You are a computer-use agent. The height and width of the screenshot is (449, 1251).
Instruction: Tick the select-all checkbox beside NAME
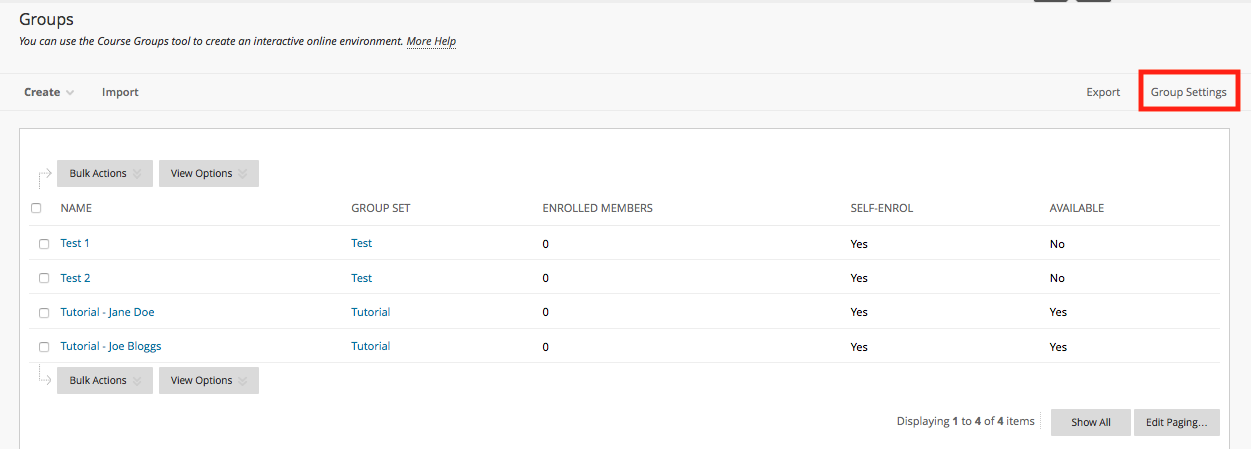click(37, 208)
